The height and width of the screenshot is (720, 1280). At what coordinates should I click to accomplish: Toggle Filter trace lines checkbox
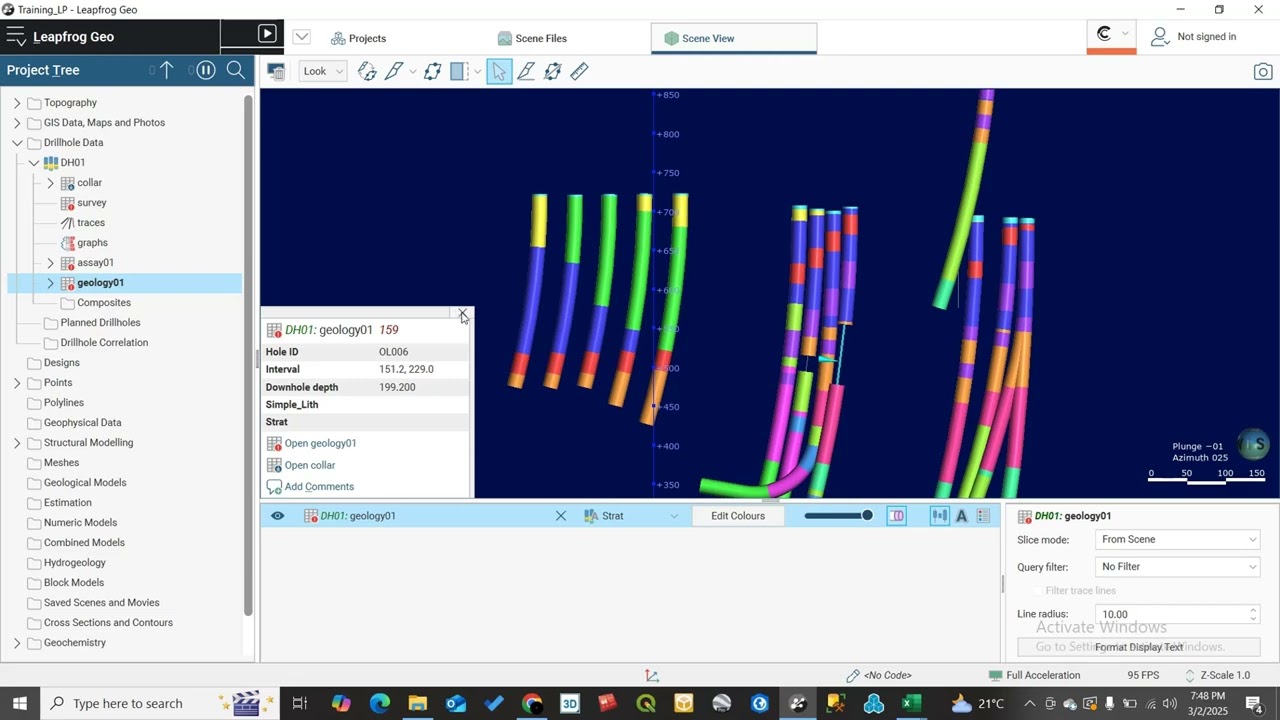coord(1036,591)
